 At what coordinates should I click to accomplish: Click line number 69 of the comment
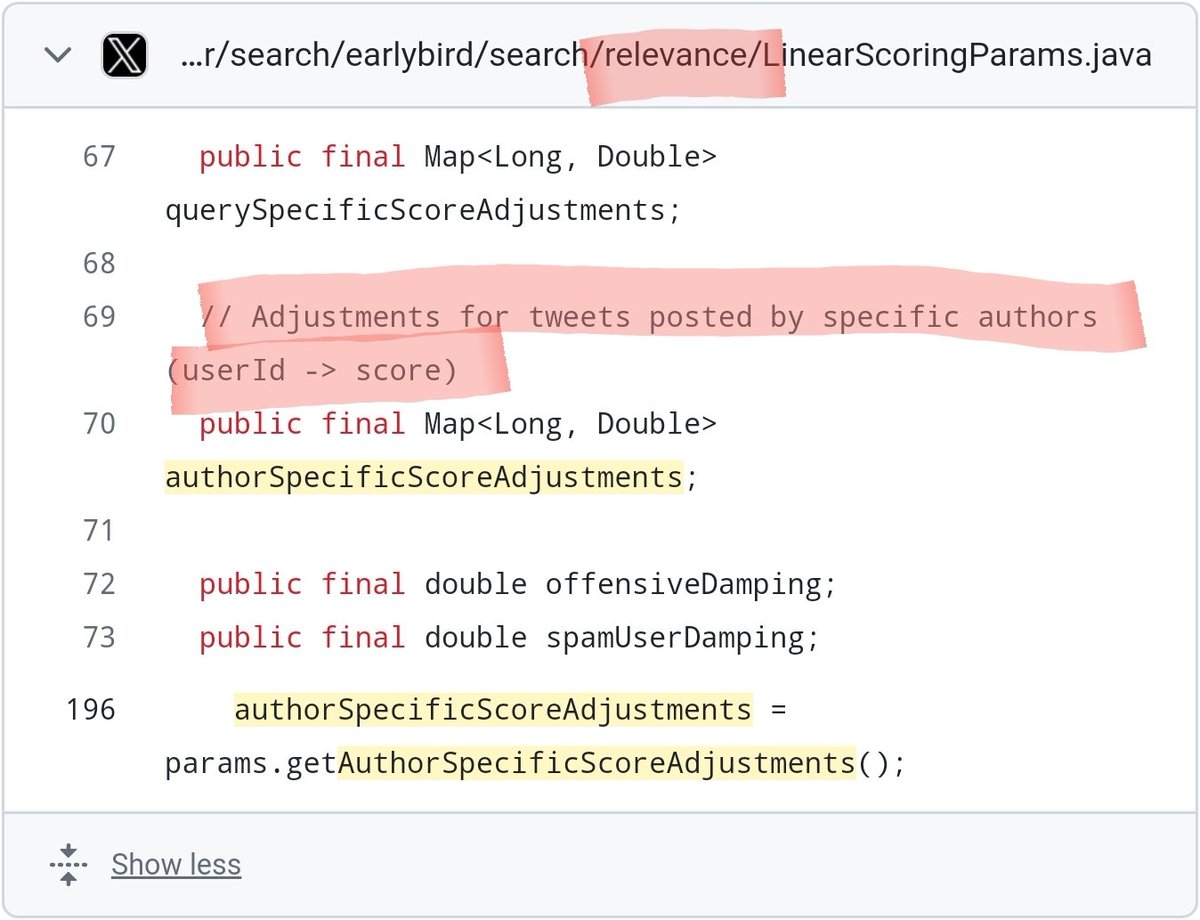98,317
